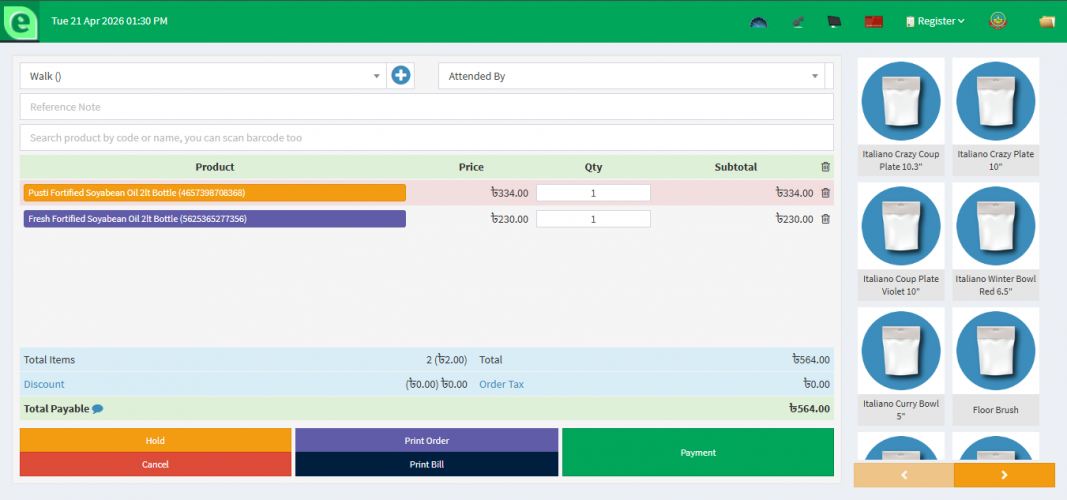Add Italiano Crazy Coup Plate 10.3" product

(900, 117)
